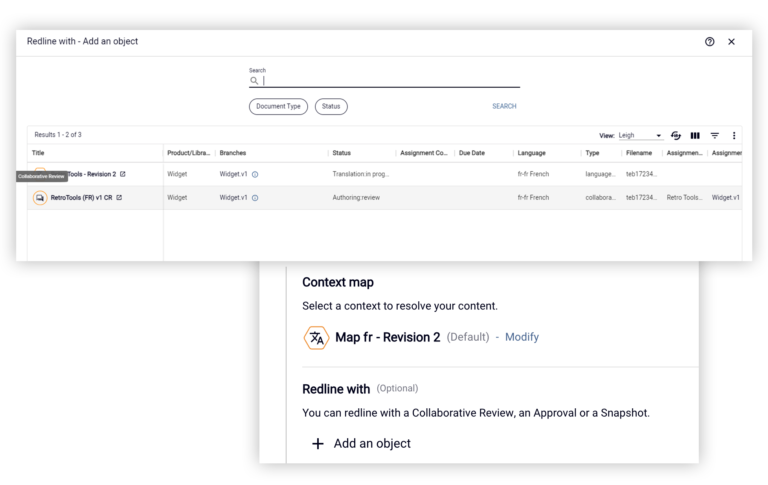This screenshot has height=485, width=768.
Task: Sort by the Status column header
Action: coord(341,153)
